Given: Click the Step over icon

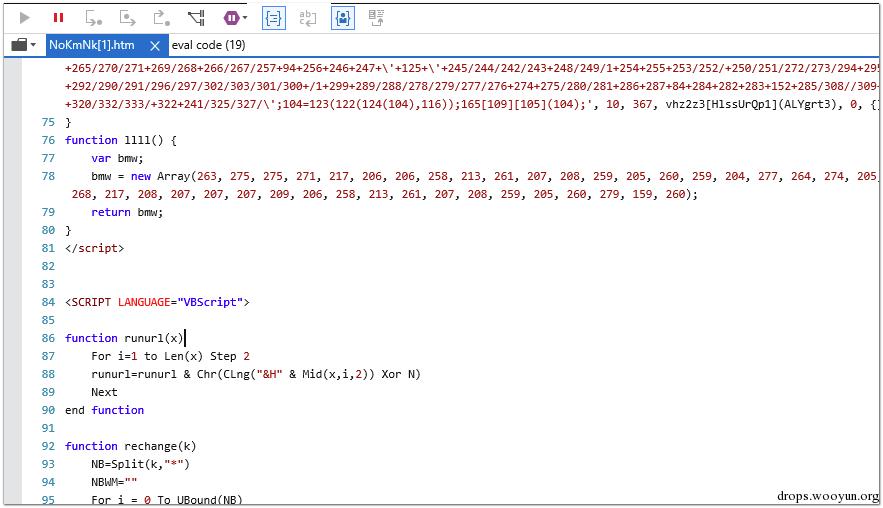Looking at the screenshot, I should (127, 18).
